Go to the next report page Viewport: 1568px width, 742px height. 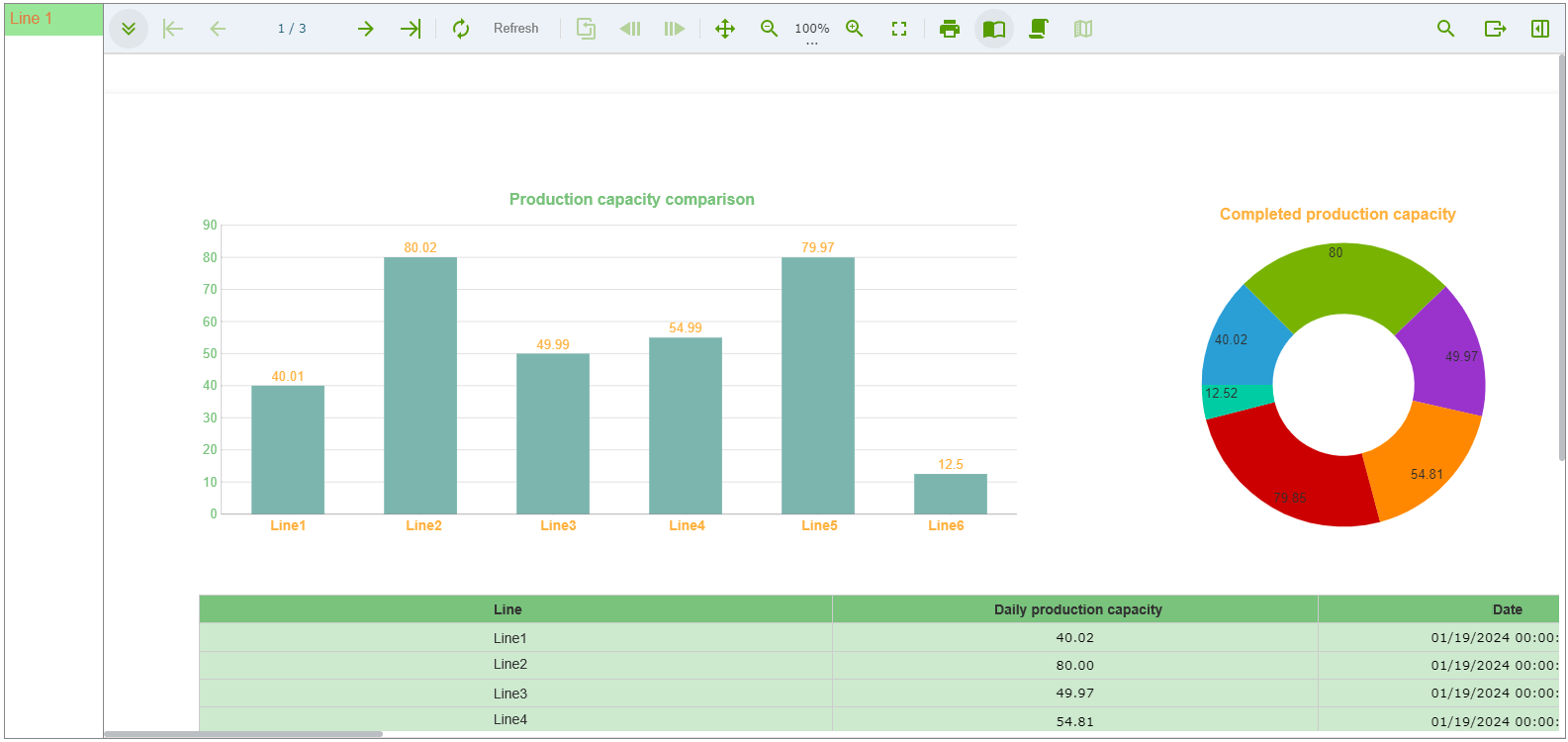[365, 29]
